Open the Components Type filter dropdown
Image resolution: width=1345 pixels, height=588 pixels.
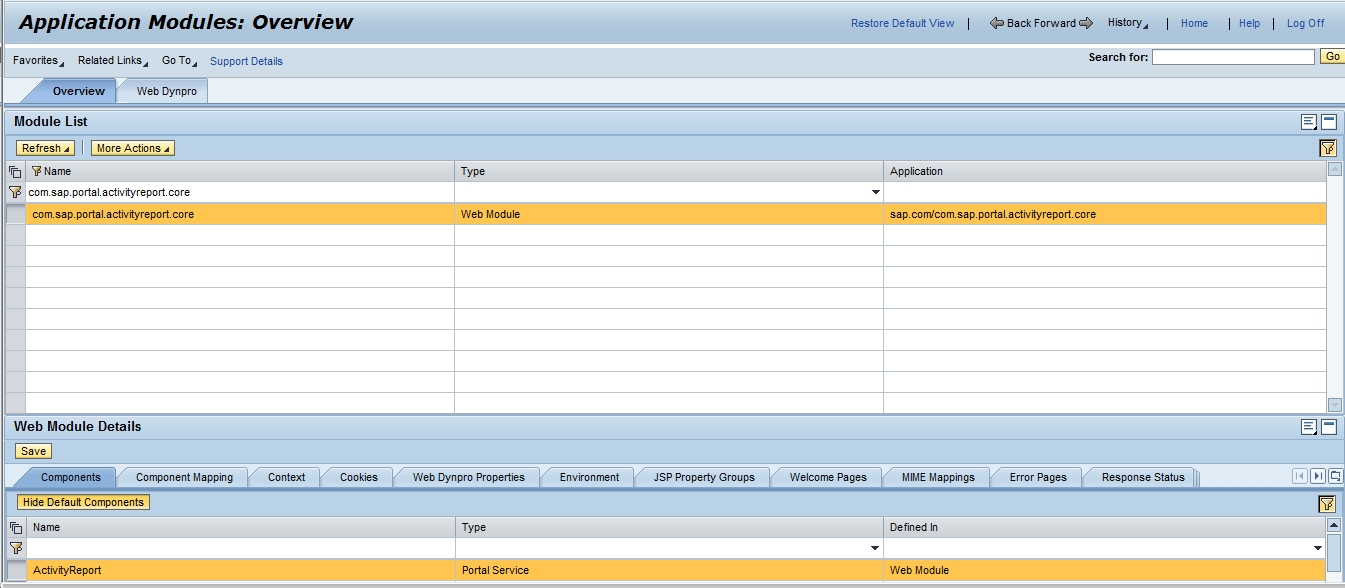(x=876, y=548)
